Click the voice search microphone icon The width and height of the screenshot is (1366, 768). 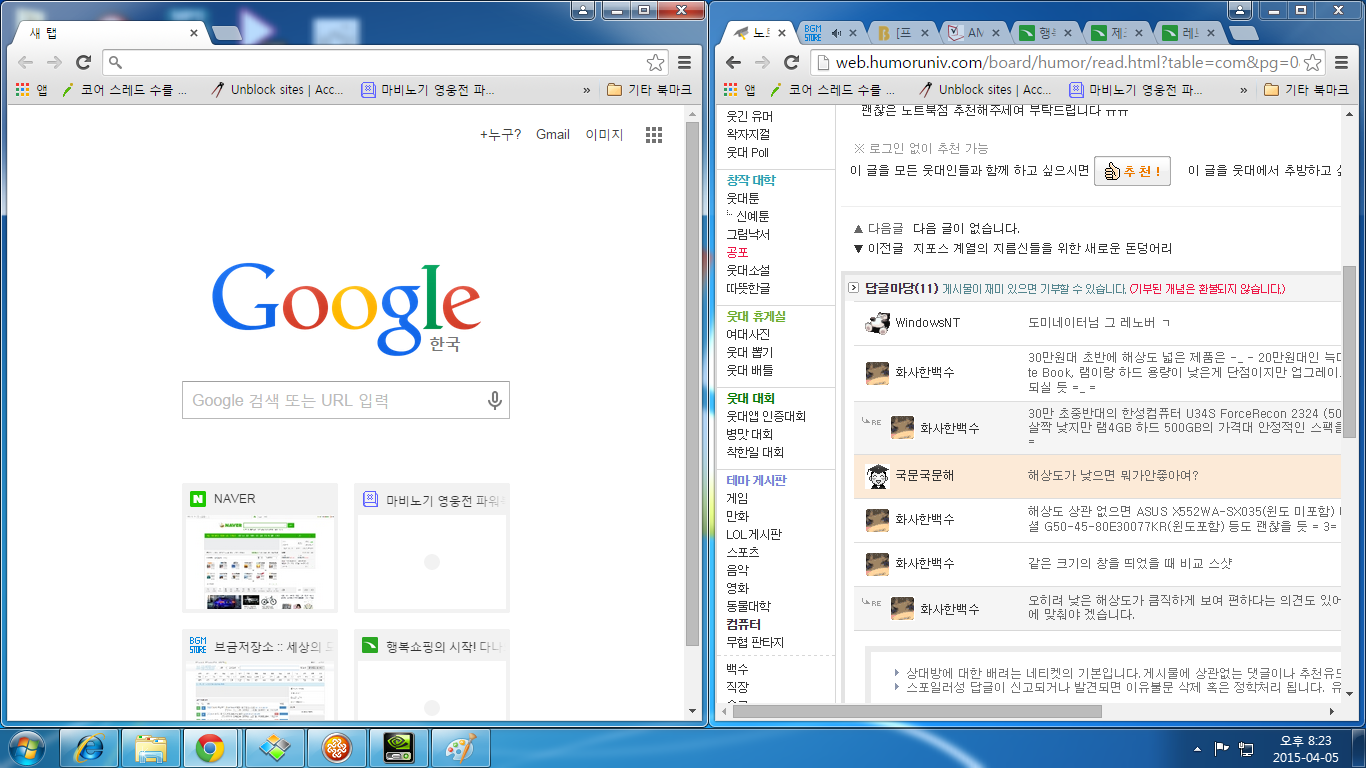point(494,400)
